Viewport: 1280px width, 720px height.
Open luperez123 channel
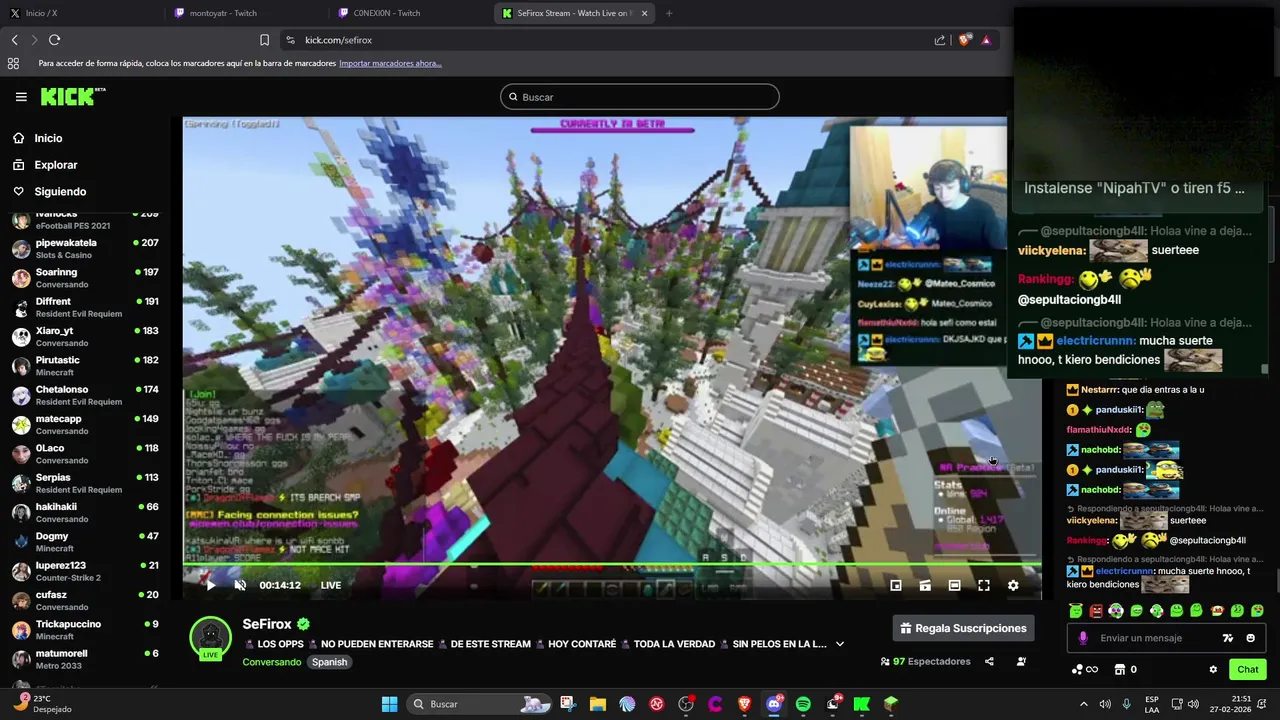[x=85, y=571]
